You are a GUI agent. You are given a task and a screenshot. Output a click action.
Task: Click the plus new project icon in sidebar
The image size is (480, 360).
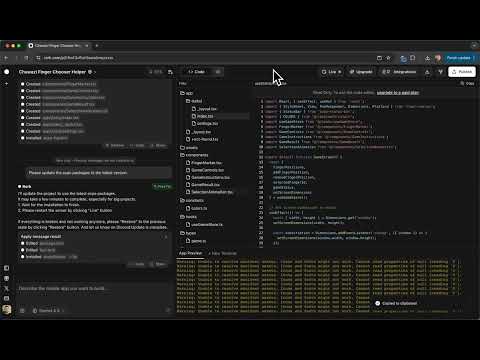tap(6, 84)
